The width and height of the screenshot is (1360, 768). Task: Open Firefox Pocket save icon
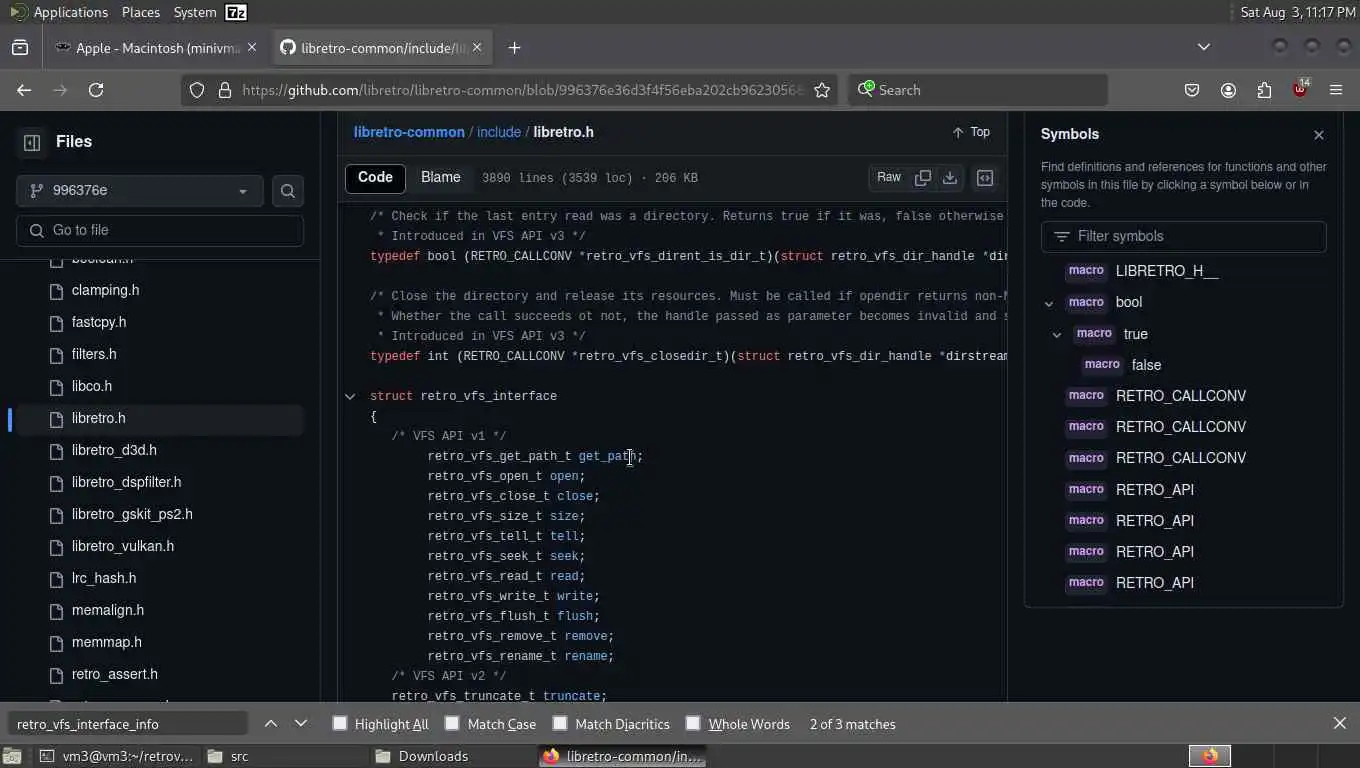1192,90
